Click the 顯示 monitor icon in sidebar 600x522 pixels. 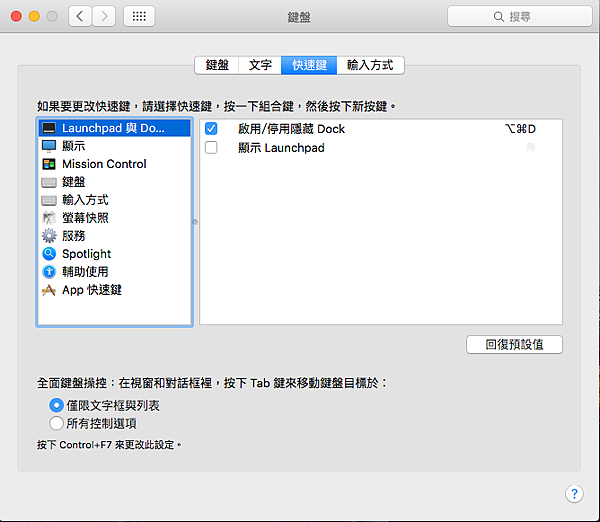click(x=49, y=146)
